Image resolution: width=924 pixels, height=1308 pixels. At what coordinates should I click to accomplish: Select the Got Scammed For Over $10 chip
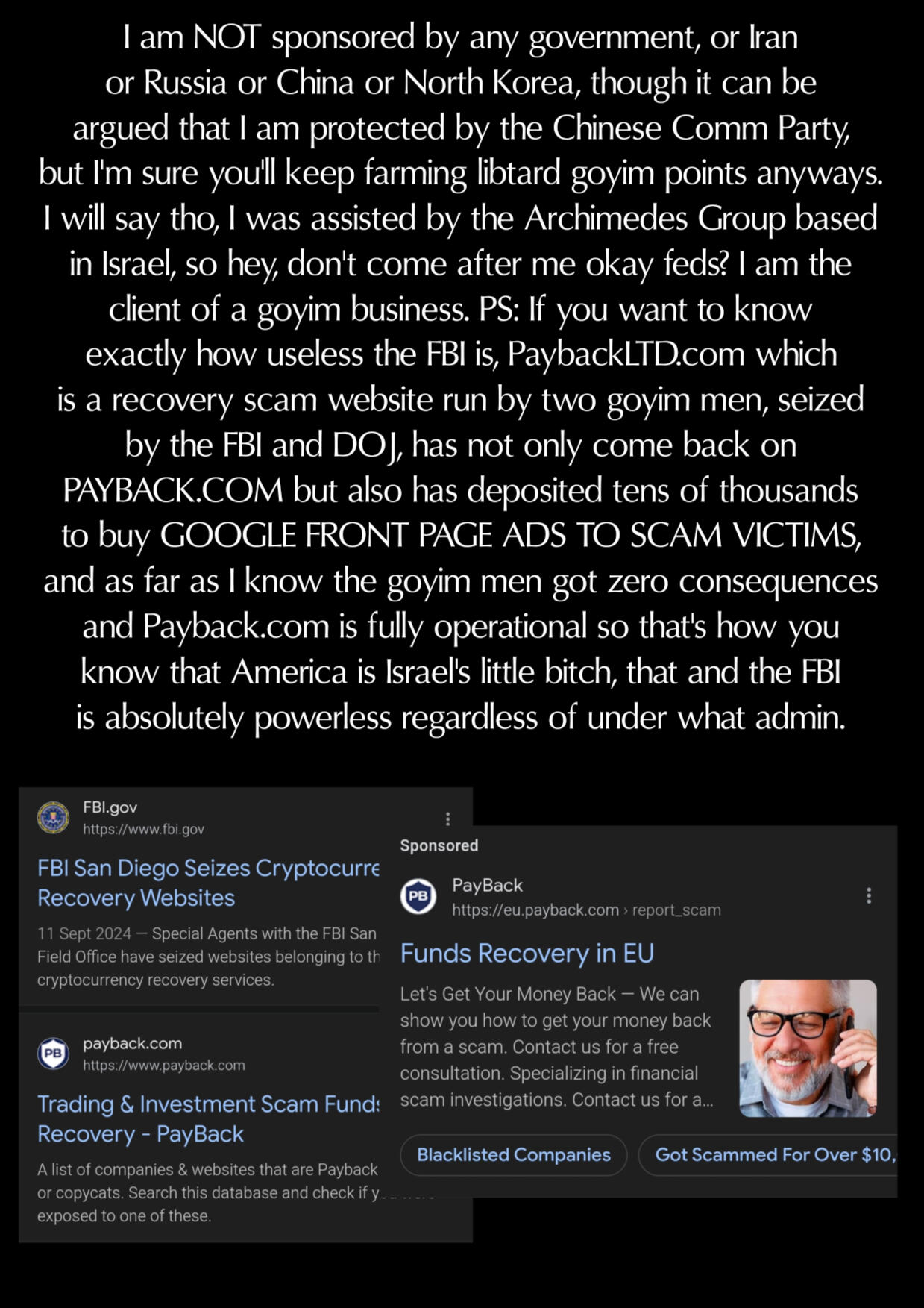coord(768,1155)
